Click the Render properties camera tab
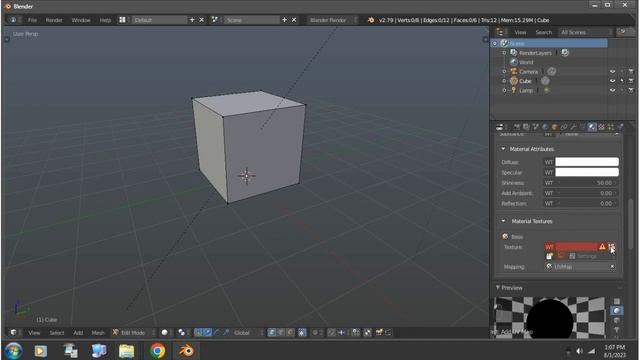The width and height of the screenshot is (640, 360). (516, 127)
